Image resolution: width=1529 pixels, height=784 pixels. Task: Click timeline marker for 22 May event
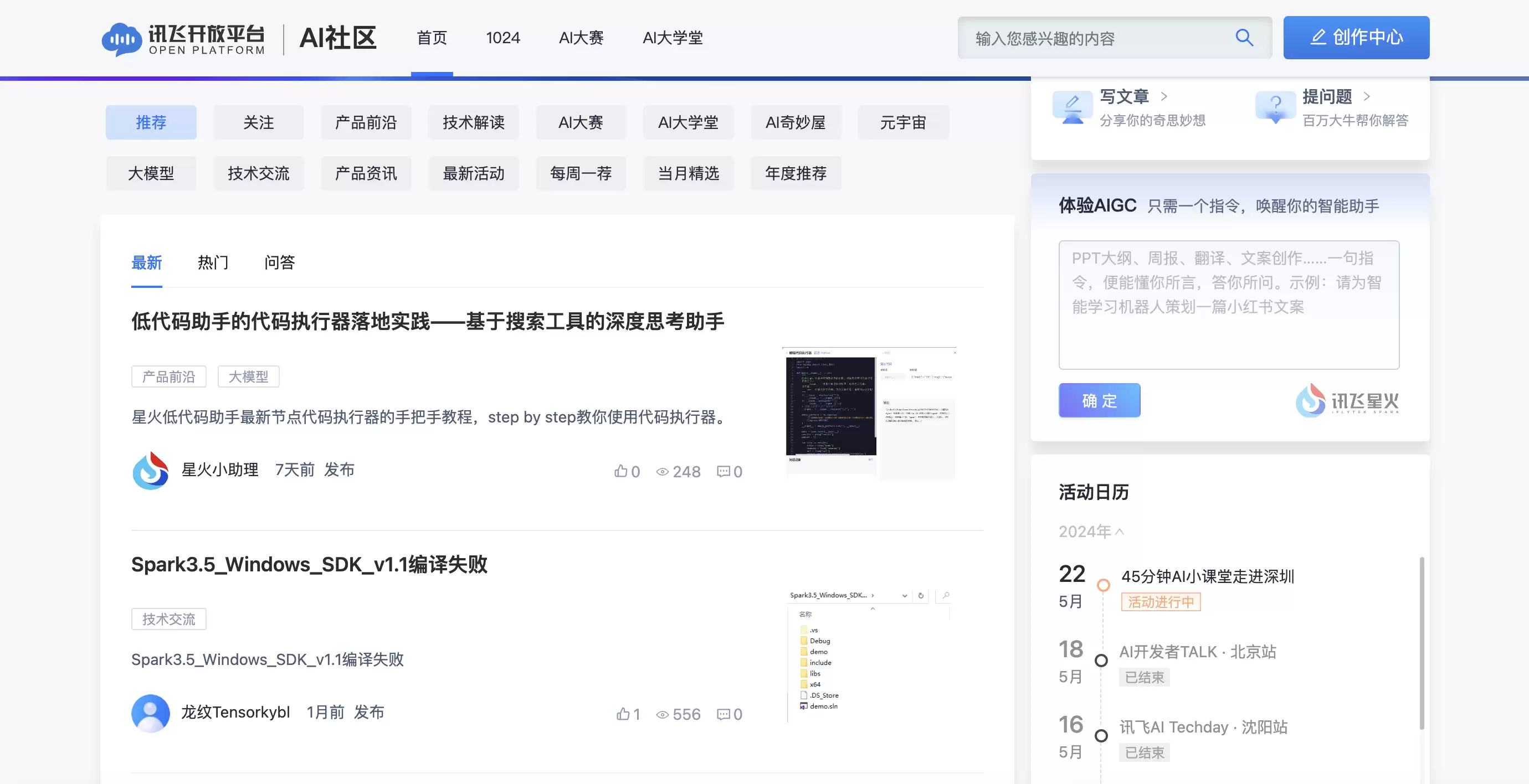[1103, 585]
